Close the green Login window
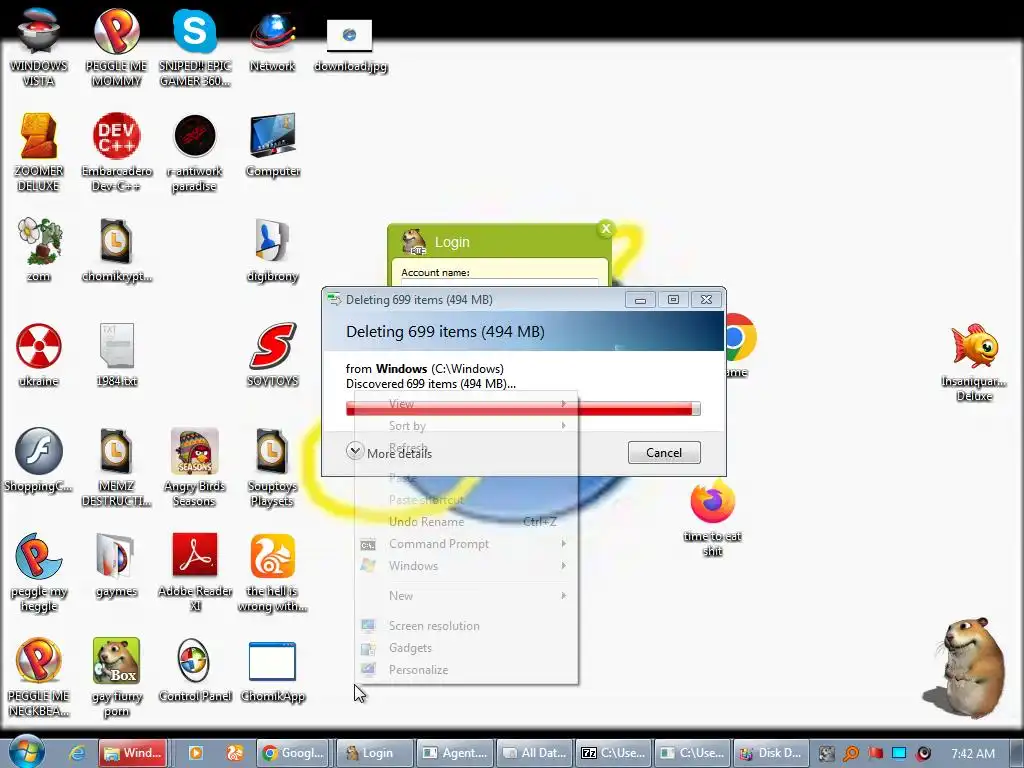The width and height of the screenshot is (1024, 768). (x=605, y=229)
